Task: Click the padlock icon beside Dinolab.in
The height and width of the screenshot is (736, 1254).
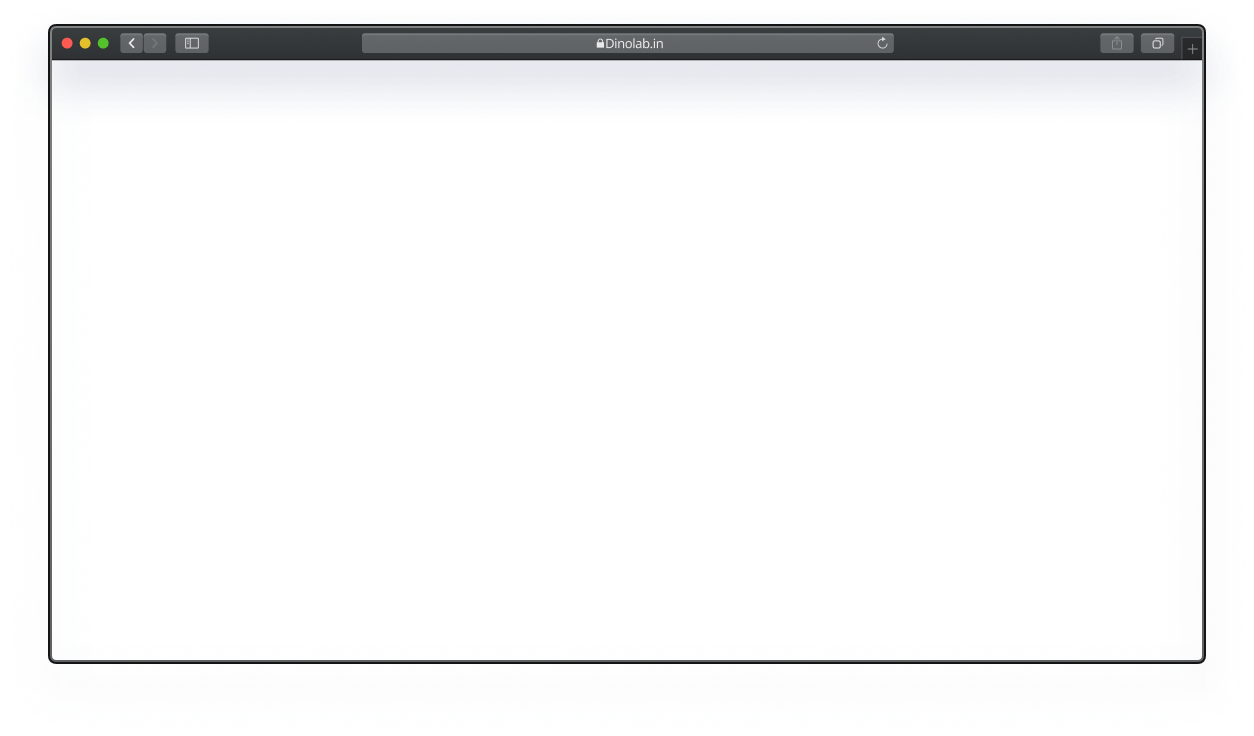Action: (600, 44)
